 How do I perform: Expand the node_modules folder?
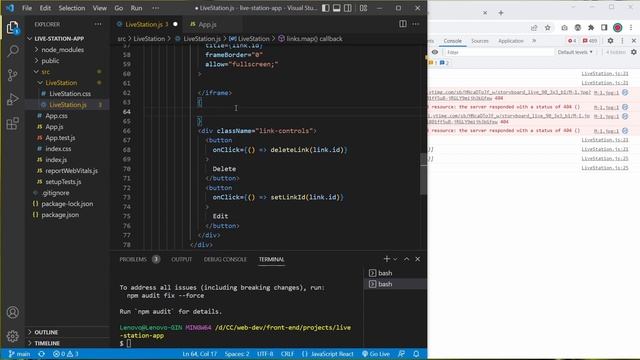62,50
